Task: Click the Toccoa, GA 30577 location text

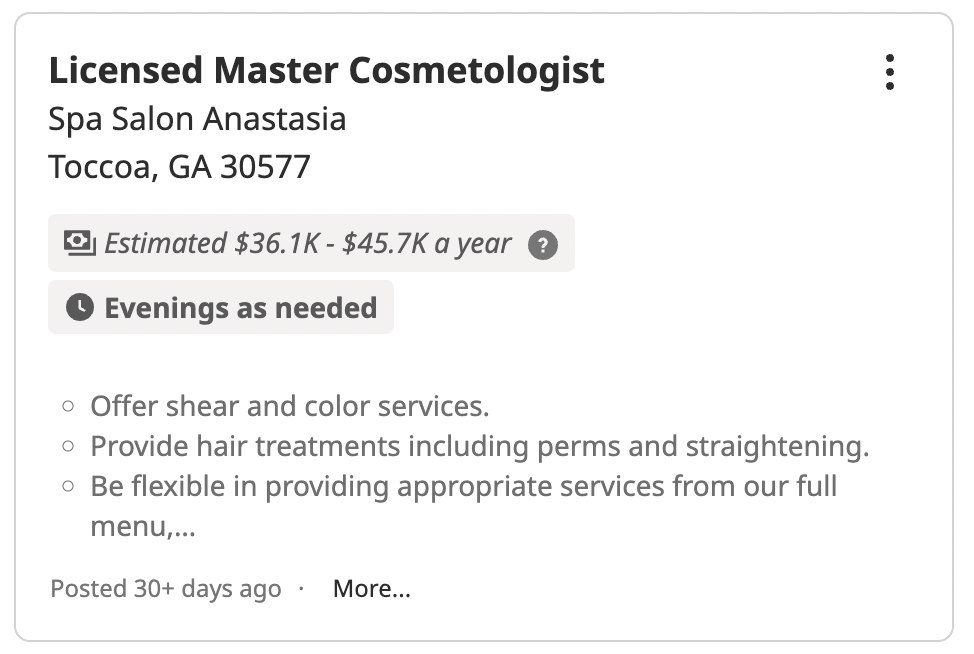Action: [x=179, y=167]
